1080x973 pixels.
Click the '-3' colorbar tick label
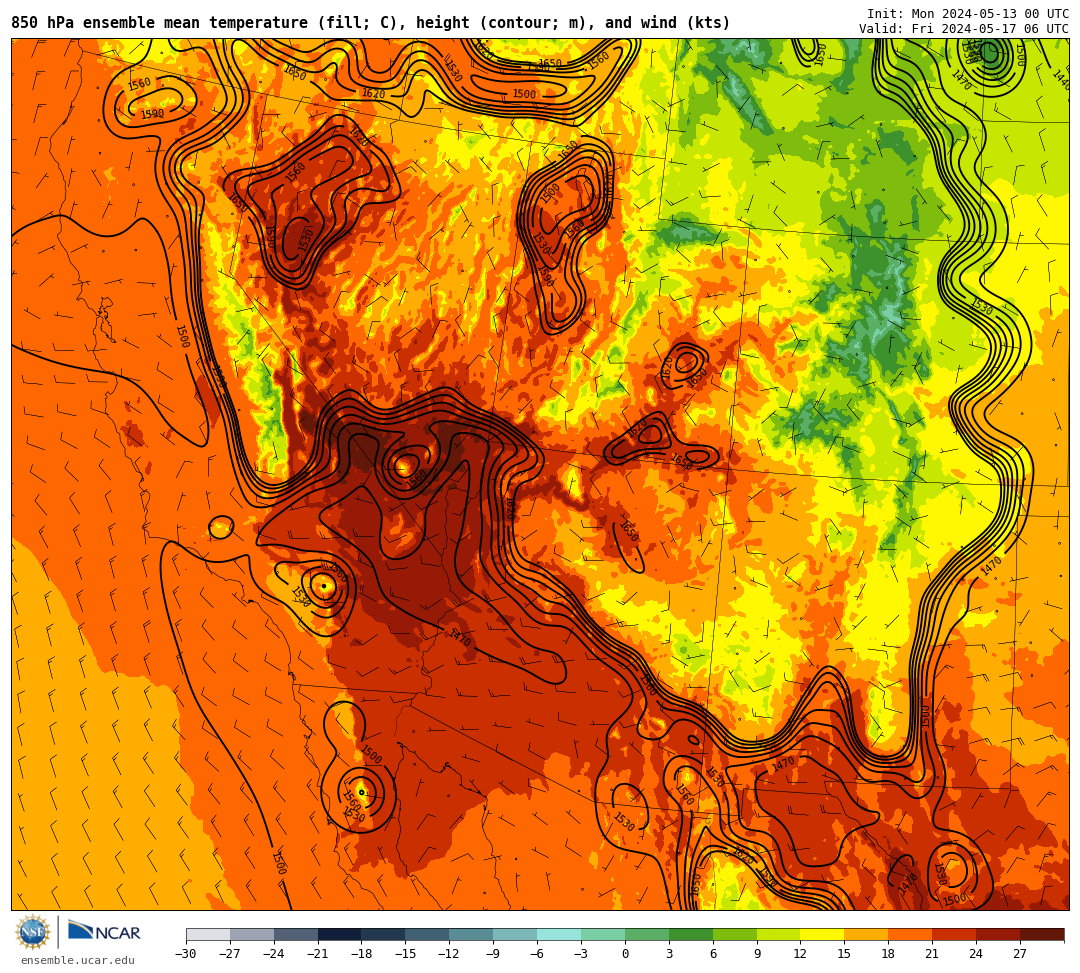tap(580, 954)
